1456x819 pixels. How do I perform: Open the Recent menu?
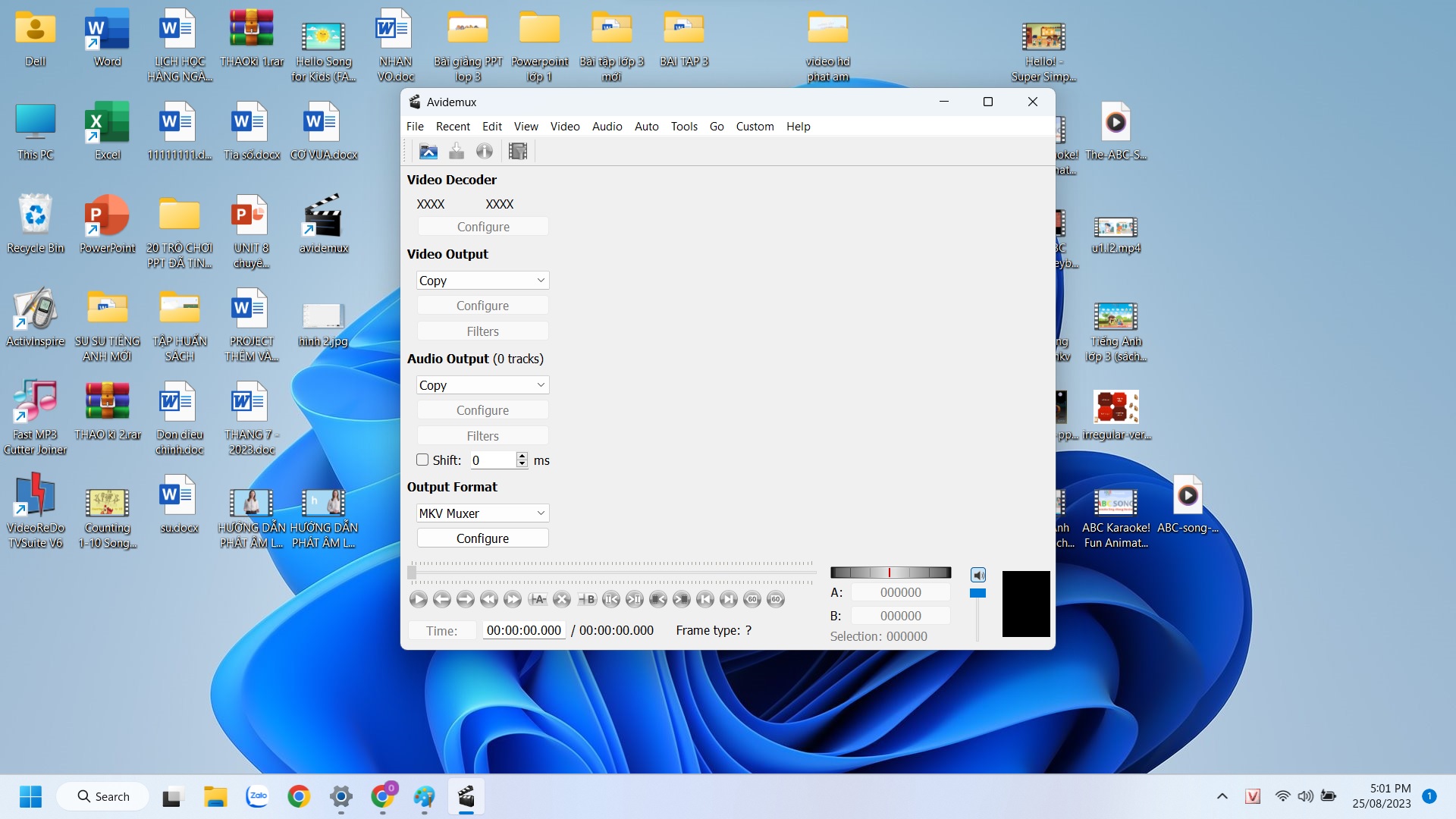[x=453, y=126]
